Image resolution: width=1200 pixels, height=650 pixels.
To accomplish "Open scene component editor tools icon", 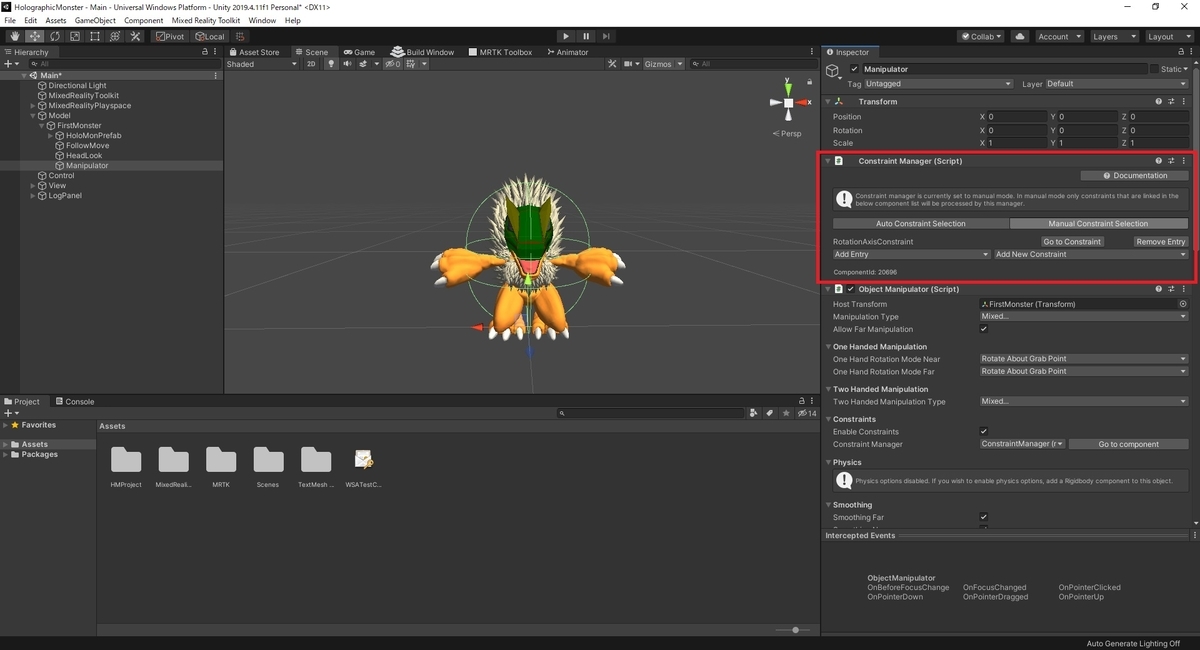I will point(614,64).
